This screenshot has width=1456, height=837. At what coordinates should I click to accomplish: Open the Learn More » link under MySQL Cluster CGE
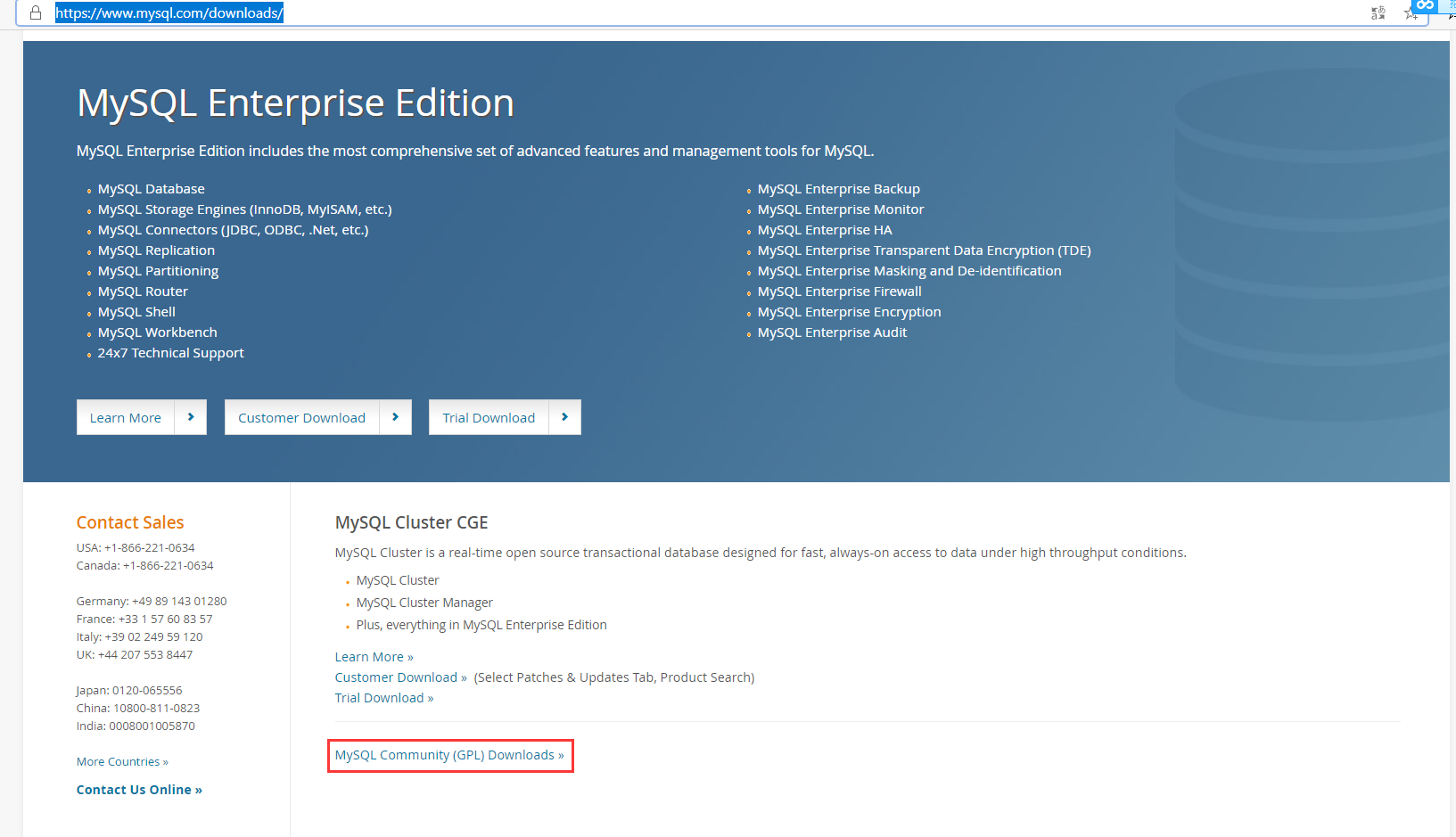click(x=374, y=657)
